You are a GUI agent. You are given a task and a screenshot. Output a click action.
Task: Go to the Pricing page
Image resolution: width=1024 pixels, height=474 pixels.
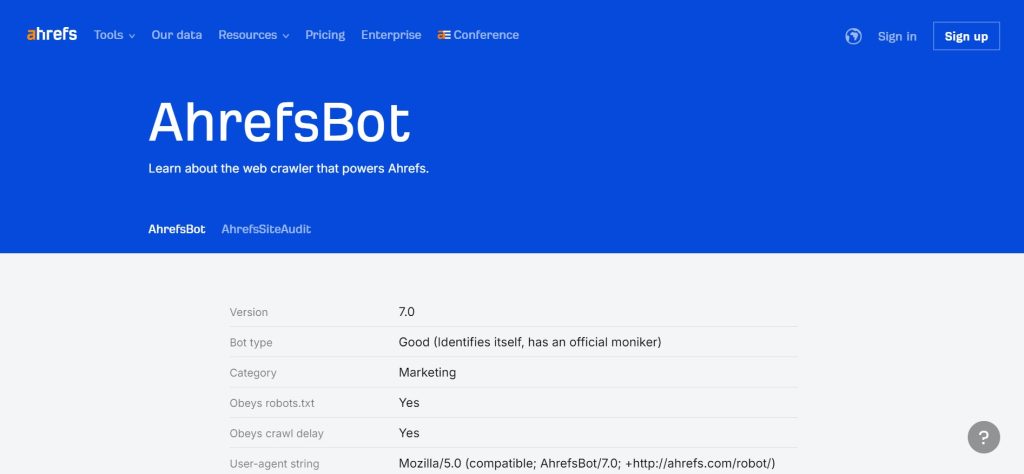pyautogui.click(x=325, y=35)
